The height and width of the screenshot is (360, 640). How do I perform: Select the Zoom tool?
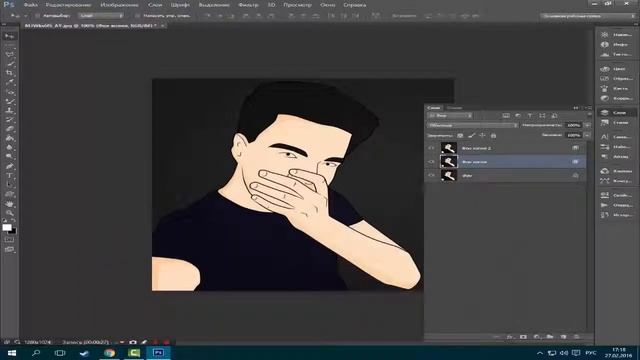point(9,213)
